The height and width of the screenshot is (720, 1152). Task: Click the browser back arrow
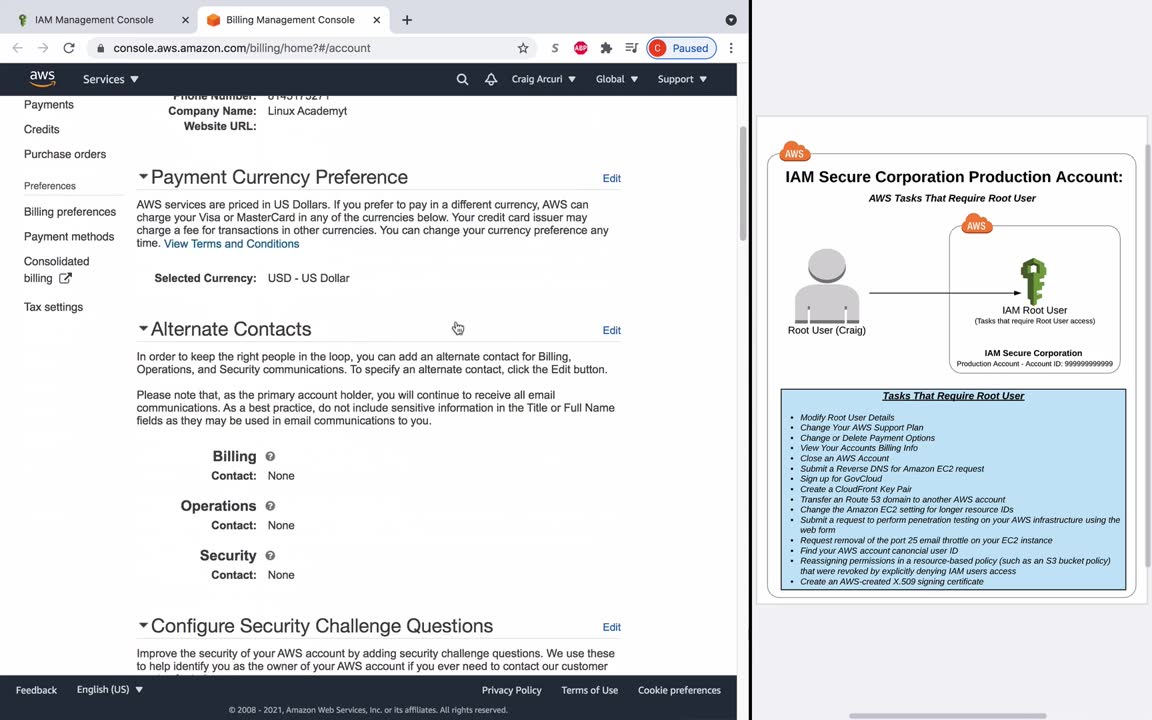click(x=18, y=48)
